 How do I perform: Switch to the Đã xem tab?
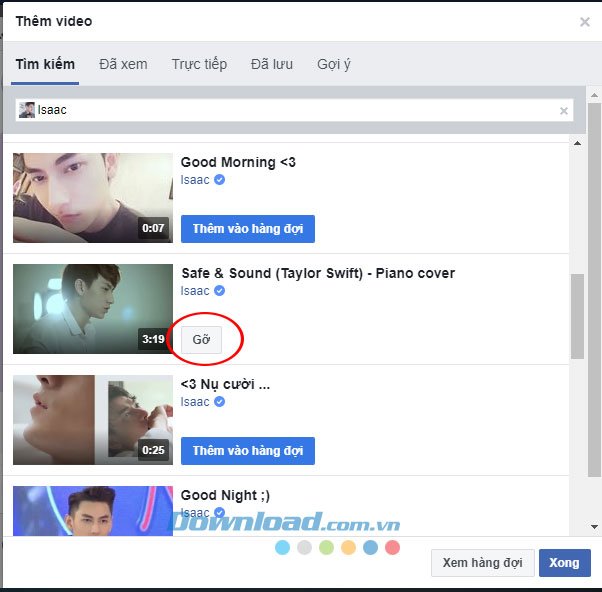coord(123,64)
